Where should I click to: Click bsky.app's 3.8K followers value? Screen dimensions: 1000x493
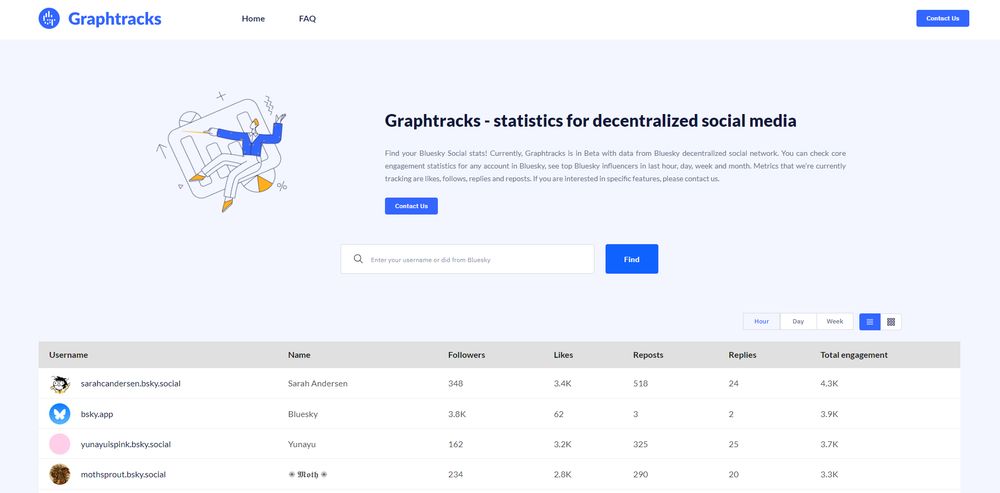point(457,414)
